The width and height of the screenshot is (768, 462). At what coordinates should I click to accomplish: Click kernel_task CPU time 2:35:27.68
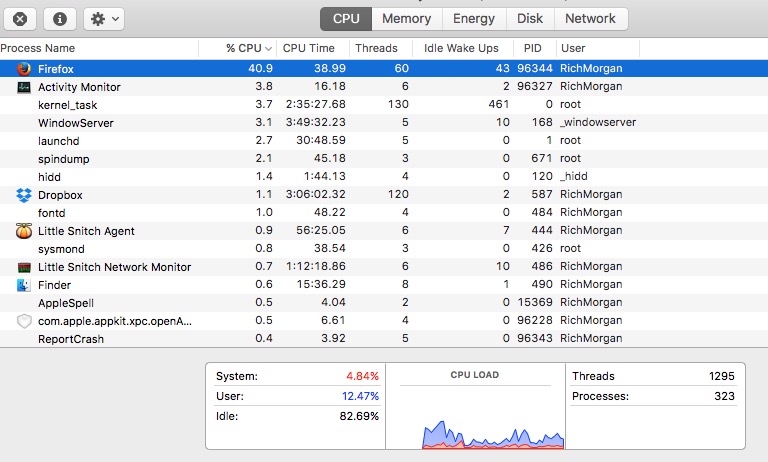315,104
